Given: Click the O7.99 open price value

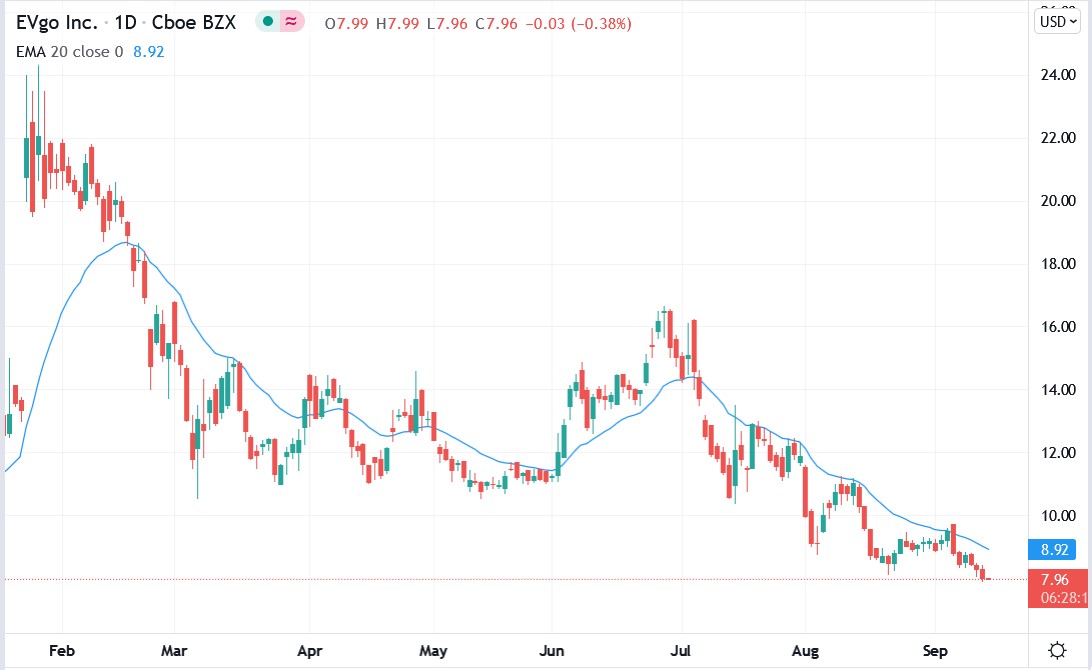Looking at the screenshot, I should [x=343, y=23].
